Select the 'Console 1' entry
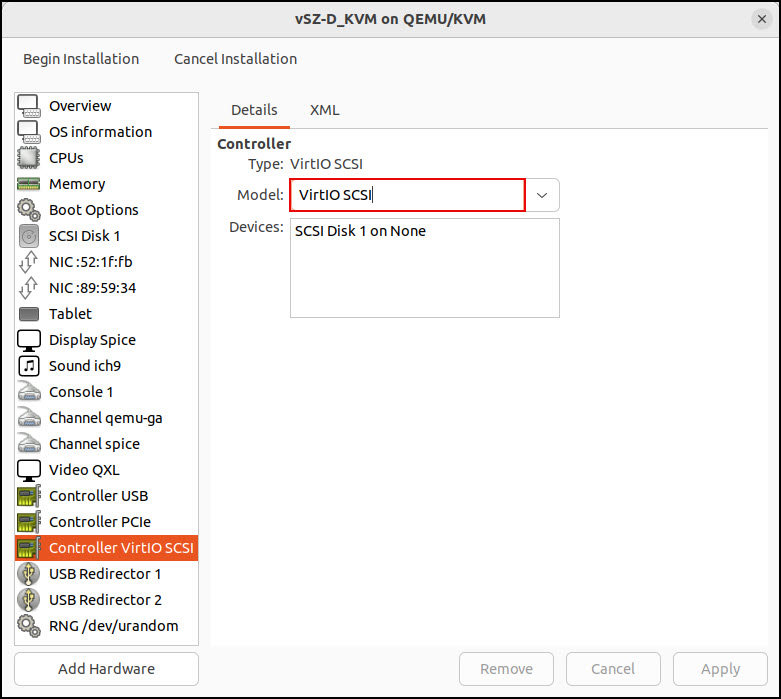The height and width of the screenshot is (699, 781). pyautogui.click(x=81, y=392)
